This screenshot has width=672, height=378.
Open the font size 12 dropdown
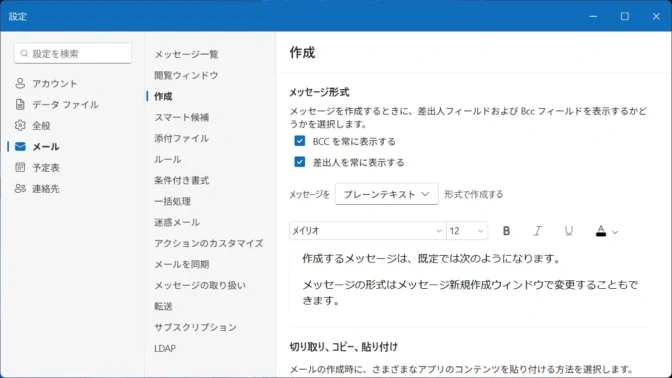coord(467,231)
